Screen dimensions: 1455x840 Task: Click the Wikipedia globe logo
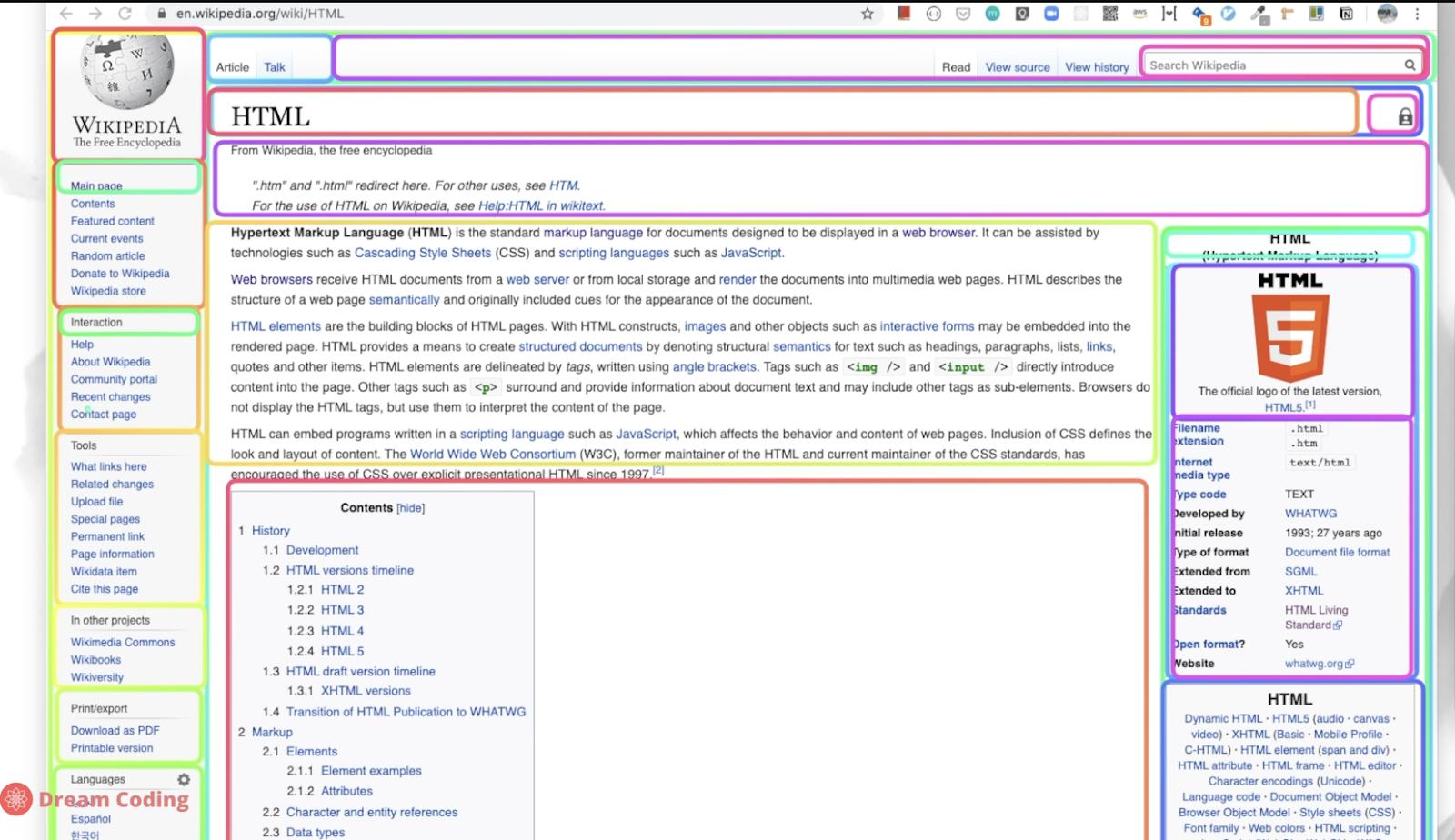point(127,71)
